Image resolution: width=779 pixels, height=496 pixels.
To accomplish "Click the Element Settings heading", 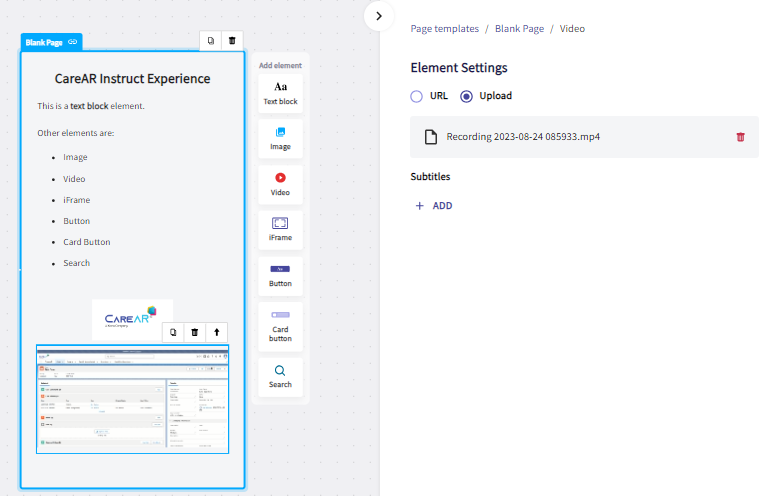I will [459, 68].
